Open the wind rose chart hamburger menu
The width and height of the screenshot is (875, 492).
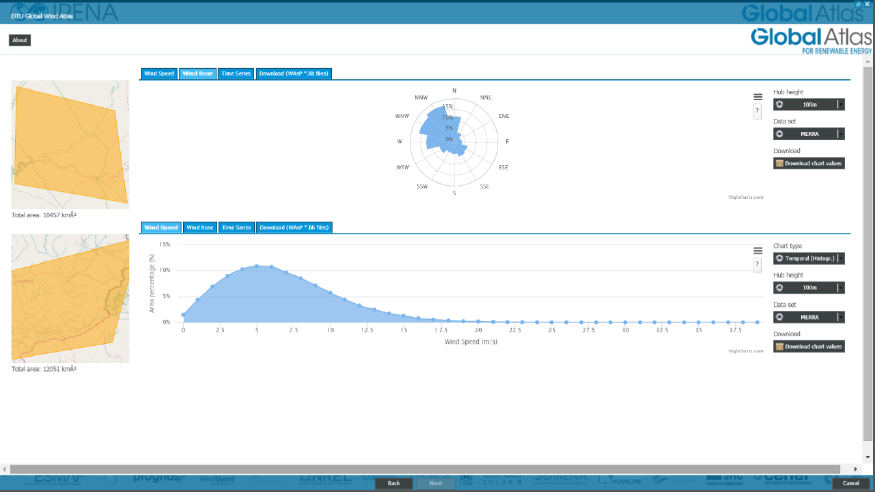[758, 96]
